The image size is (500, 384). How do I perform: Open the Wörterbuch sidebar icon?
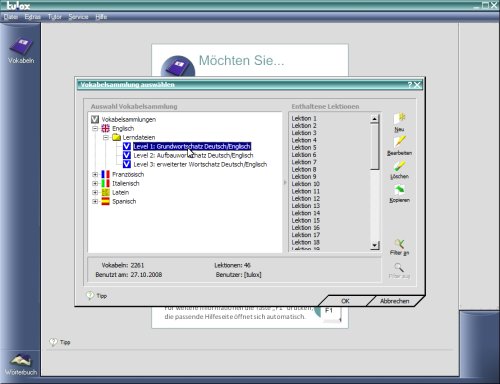(21, 365)
